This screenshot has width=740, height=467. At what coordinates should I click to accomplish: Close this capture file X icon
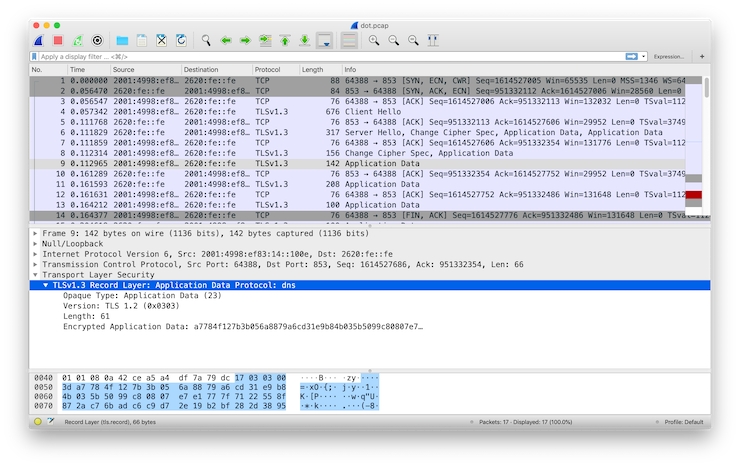(x=161, y=41)
